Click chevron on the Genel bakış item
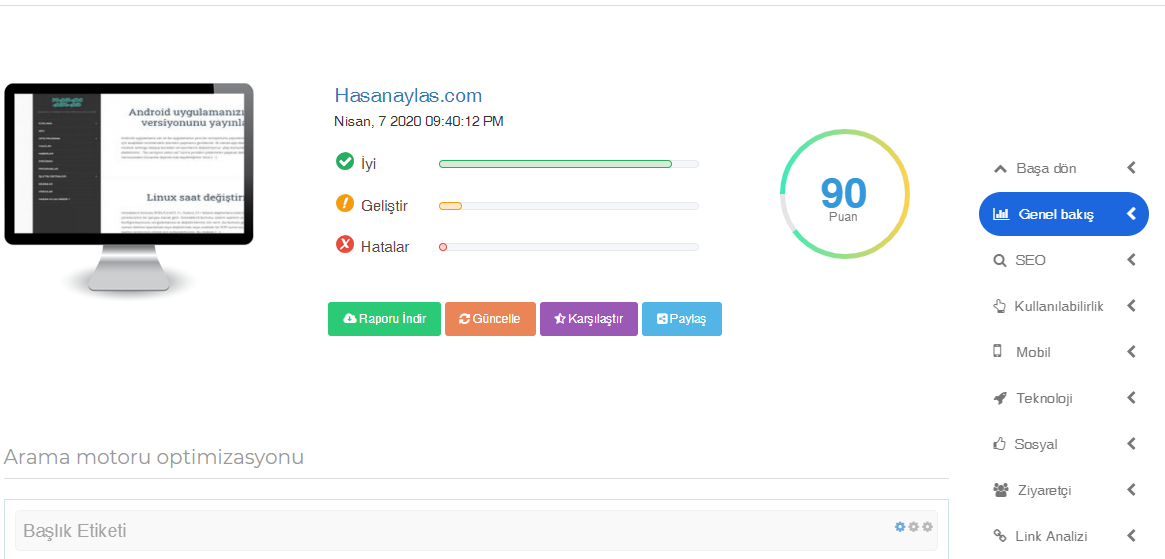 click(x=1132, y=214)
